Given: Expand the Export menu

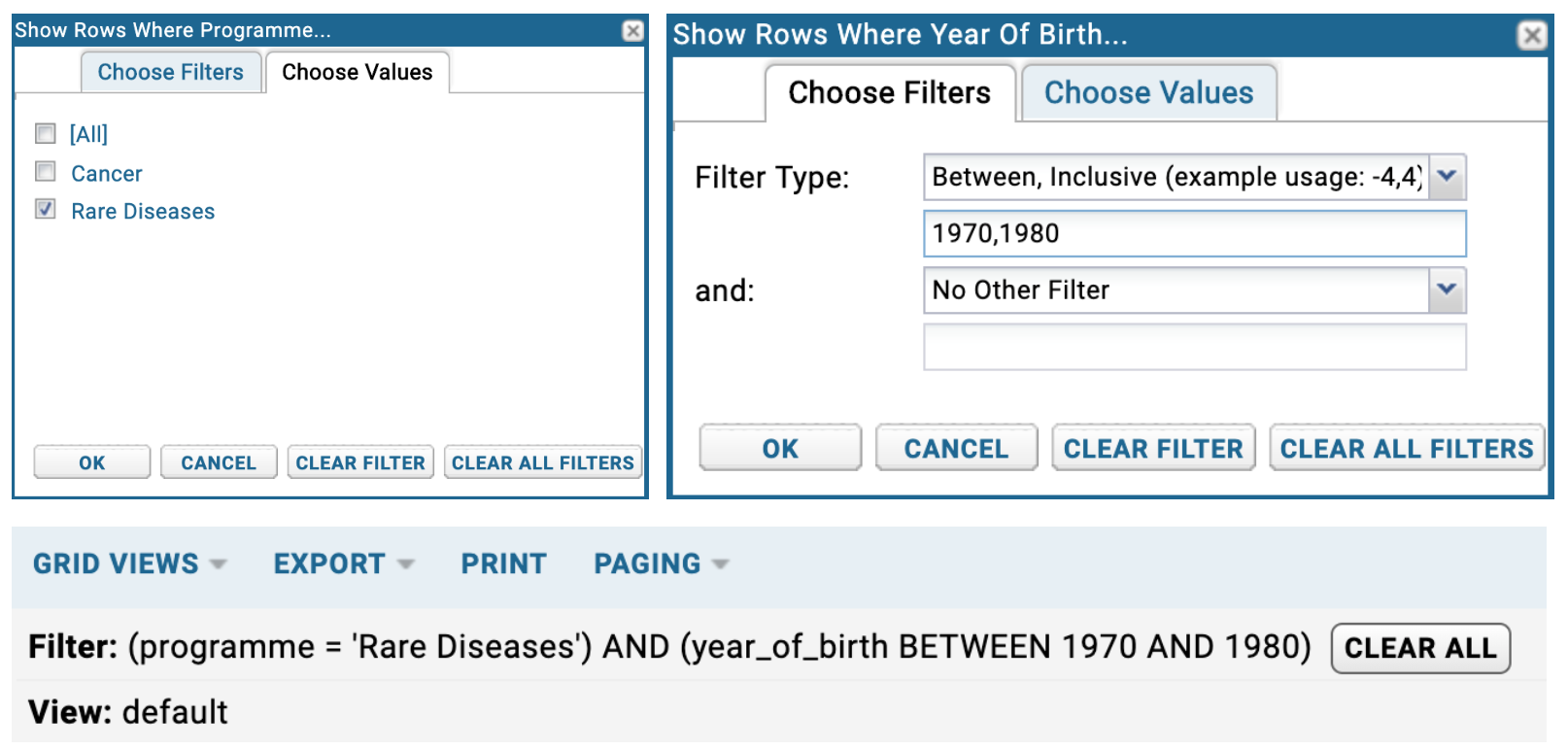Looking at the screenshot, I should [x=343, y=563].
